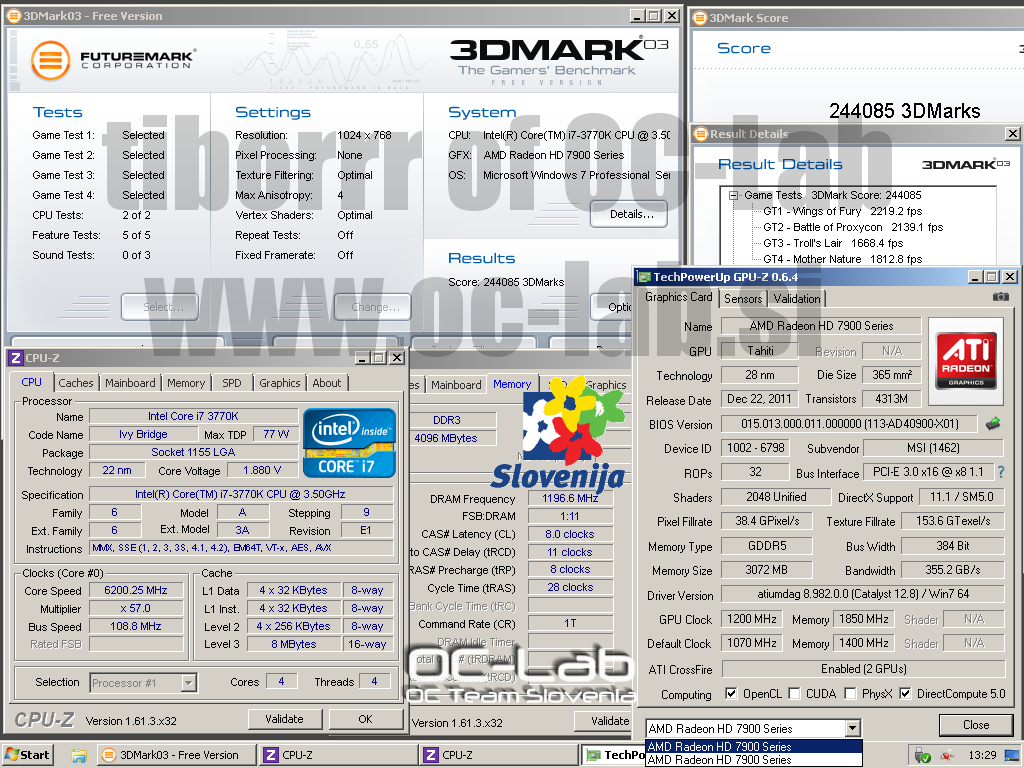This screenshot has height=768, width=1024.
Task: Toggle the PhysX checkbox in GPU-Z
Action: pyautogui.click(x=850, y=694)
